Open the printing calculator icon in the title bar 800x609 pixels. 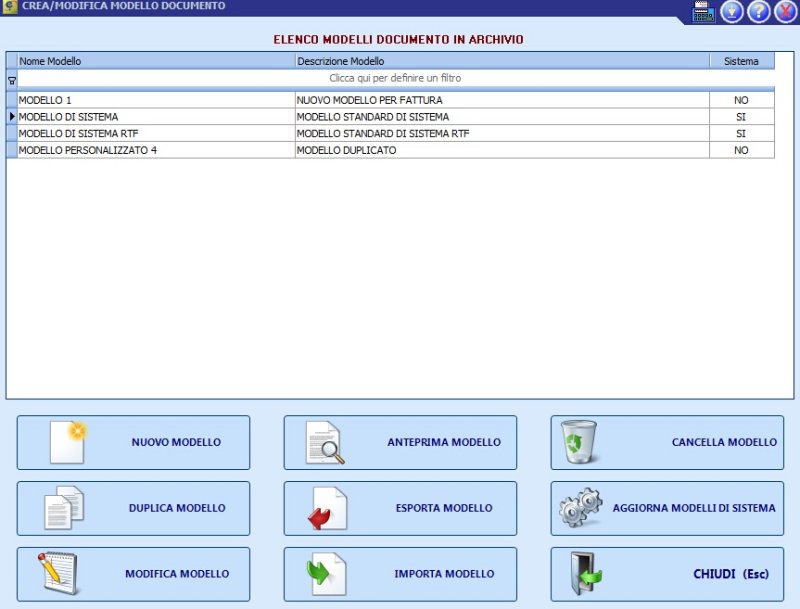(x=703, y=12)
